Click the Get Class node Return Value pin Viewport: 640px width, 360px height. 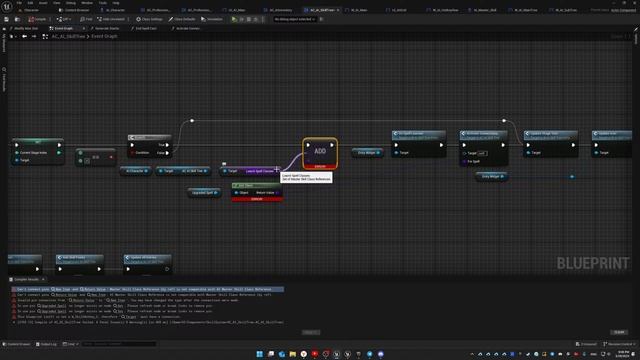pyautogui.click(x=278, y=193)
